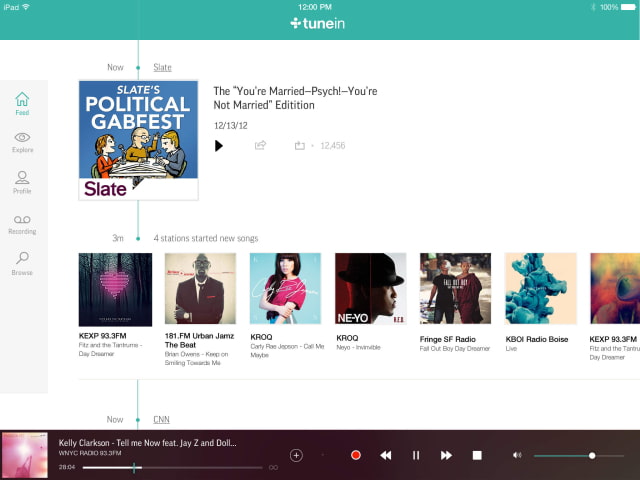Click the KBOI Radio Boise label

click(537, 339)
